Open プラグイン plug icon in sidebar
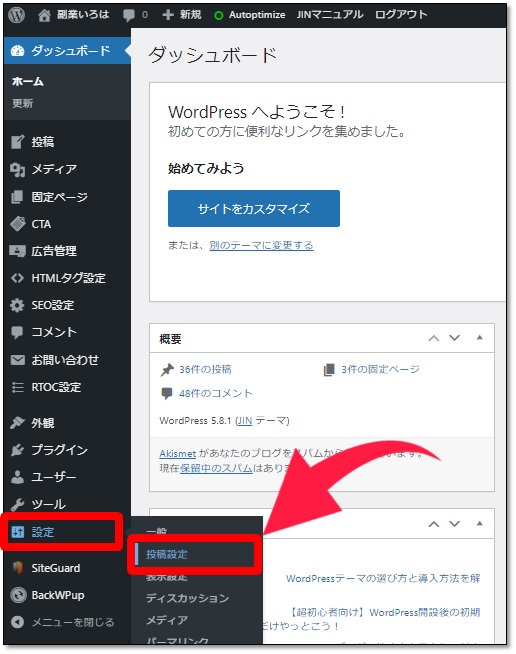Image resolution: width=516 pixels, height=654 pixels. pyautogui.click(x=17, y=450)
